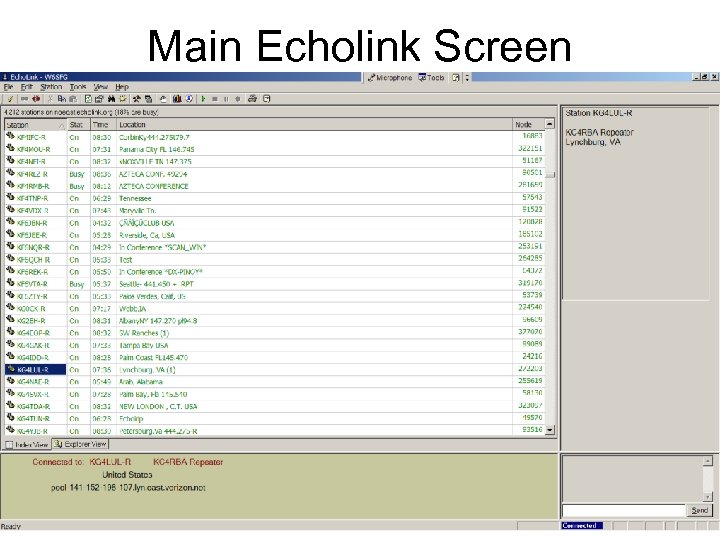
Task: Click the chat box scroll-up arrow
Action: tap(708, 461)
